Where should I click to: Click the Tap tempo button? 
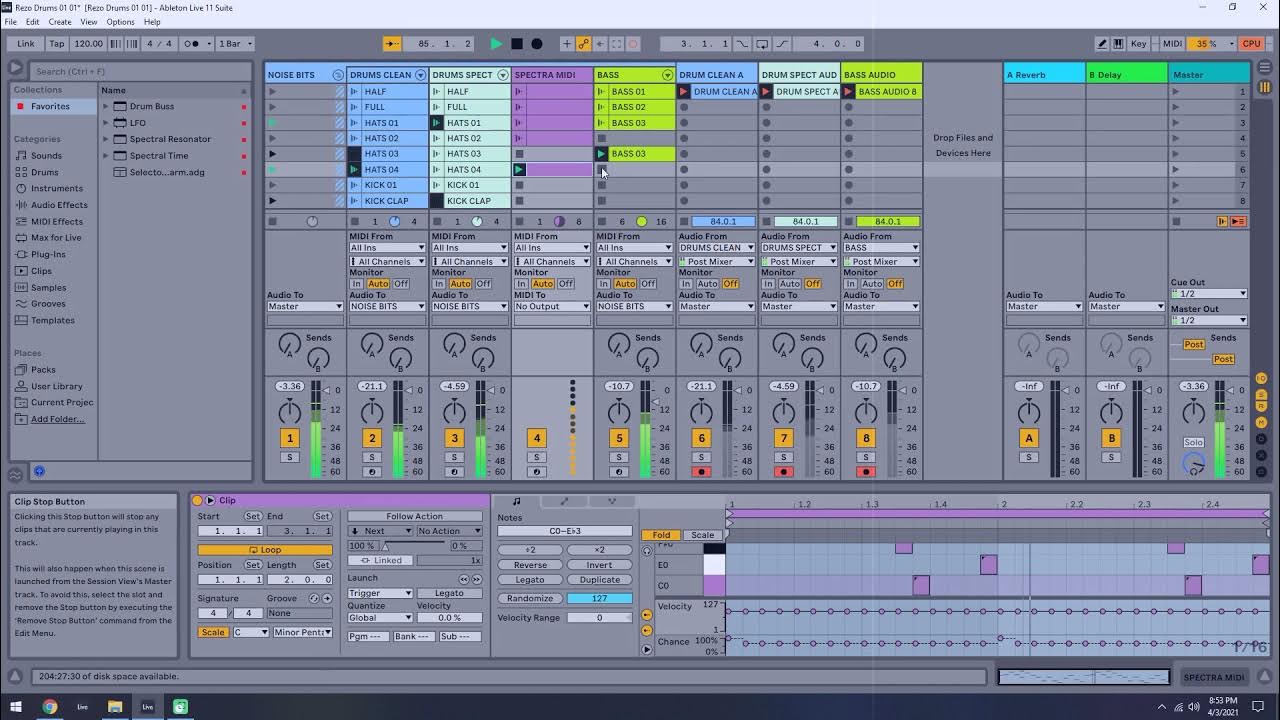[57, 44]
